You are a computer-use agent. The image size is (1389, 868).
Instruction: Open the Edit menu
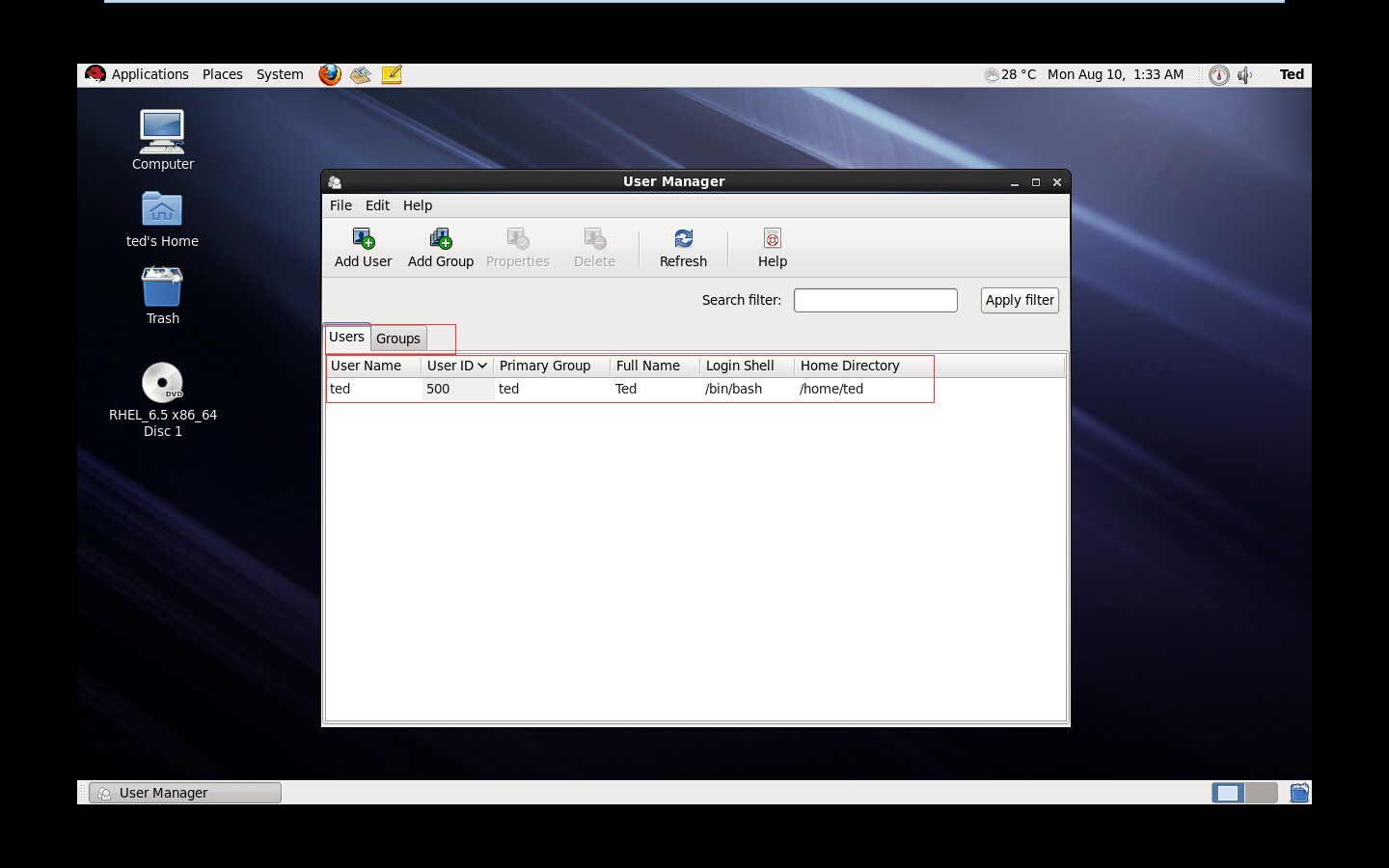(x=377, y=205)
